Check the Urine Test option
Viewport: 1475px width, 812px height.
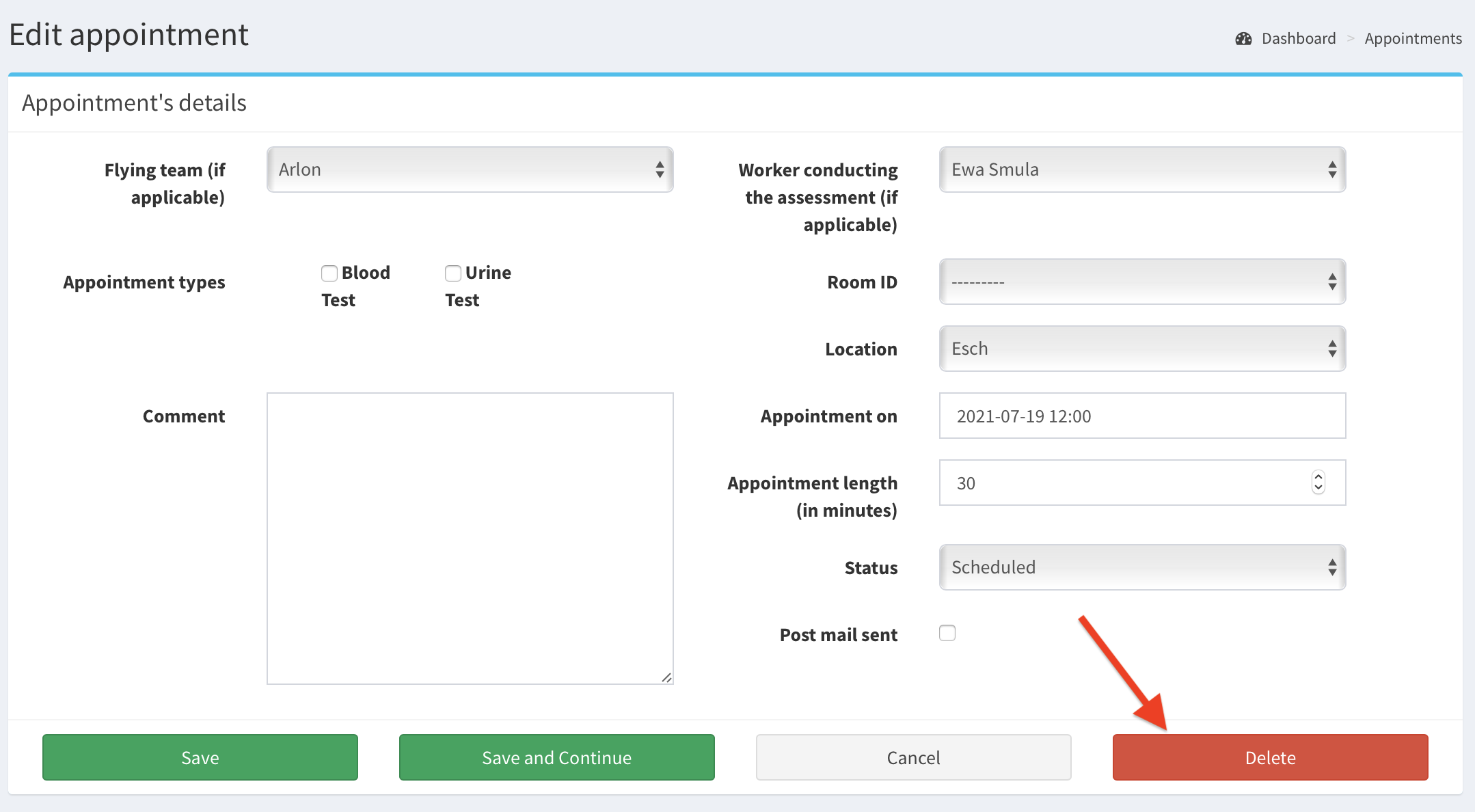(453, 273)
